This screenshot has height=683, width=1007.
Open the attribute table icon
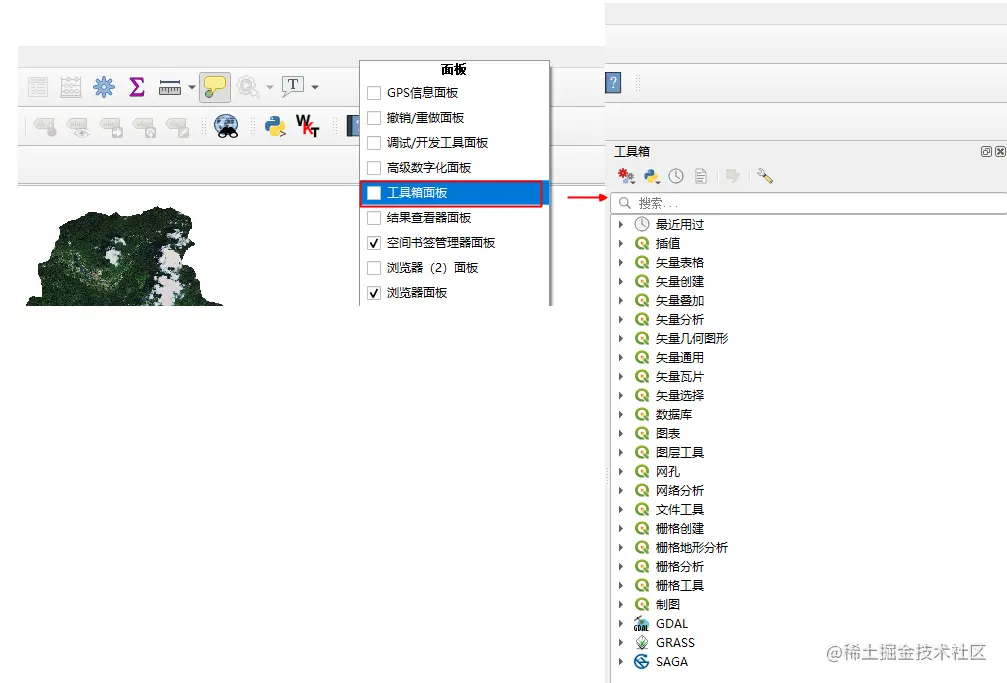point(38,87)
